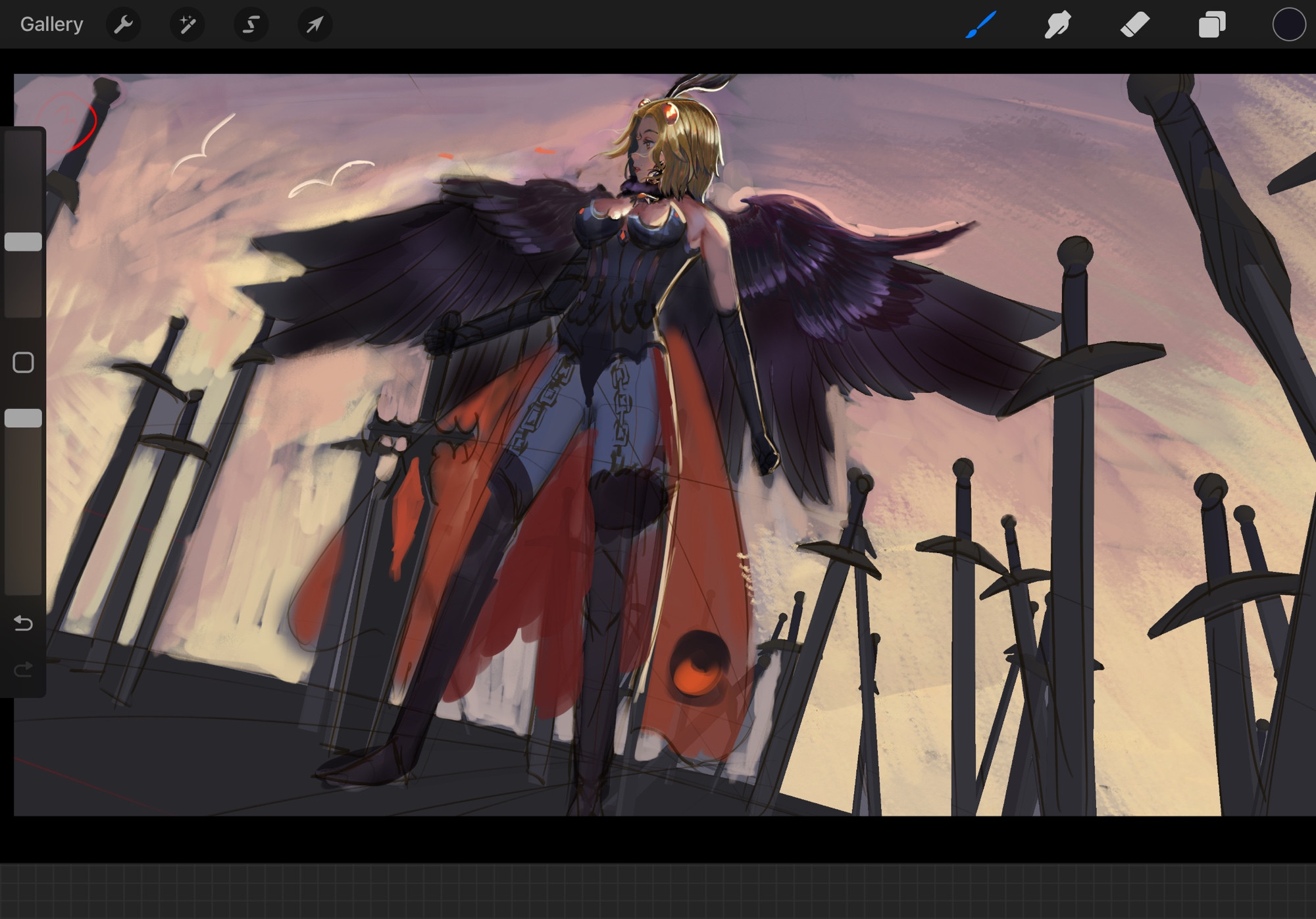Click the brush opacity slider handle
This screenshot has width=1316, height=919.
click(23, 418)
